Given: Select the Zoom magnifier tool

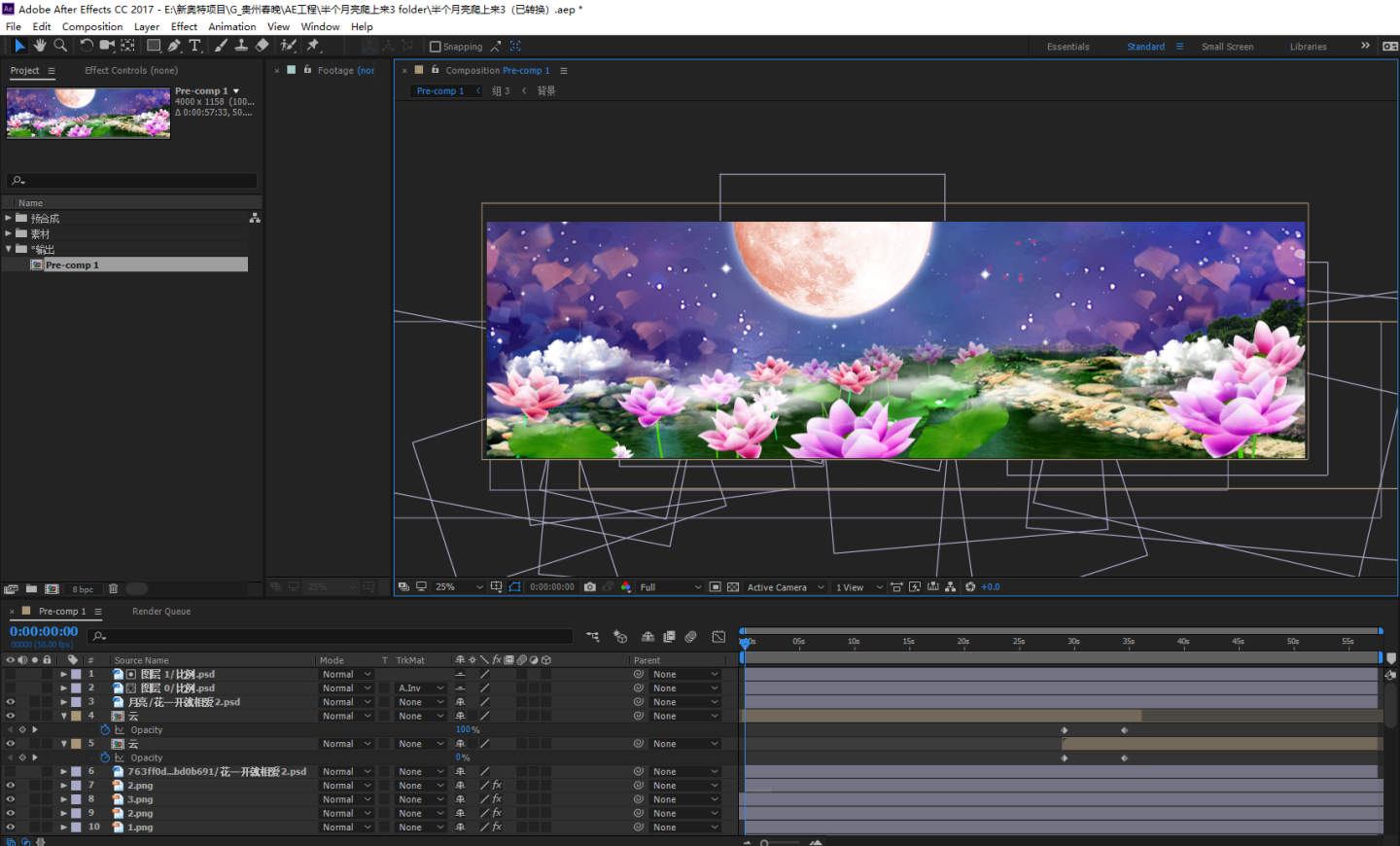Looking at the screenshot, I should click(x=60, y=46).
